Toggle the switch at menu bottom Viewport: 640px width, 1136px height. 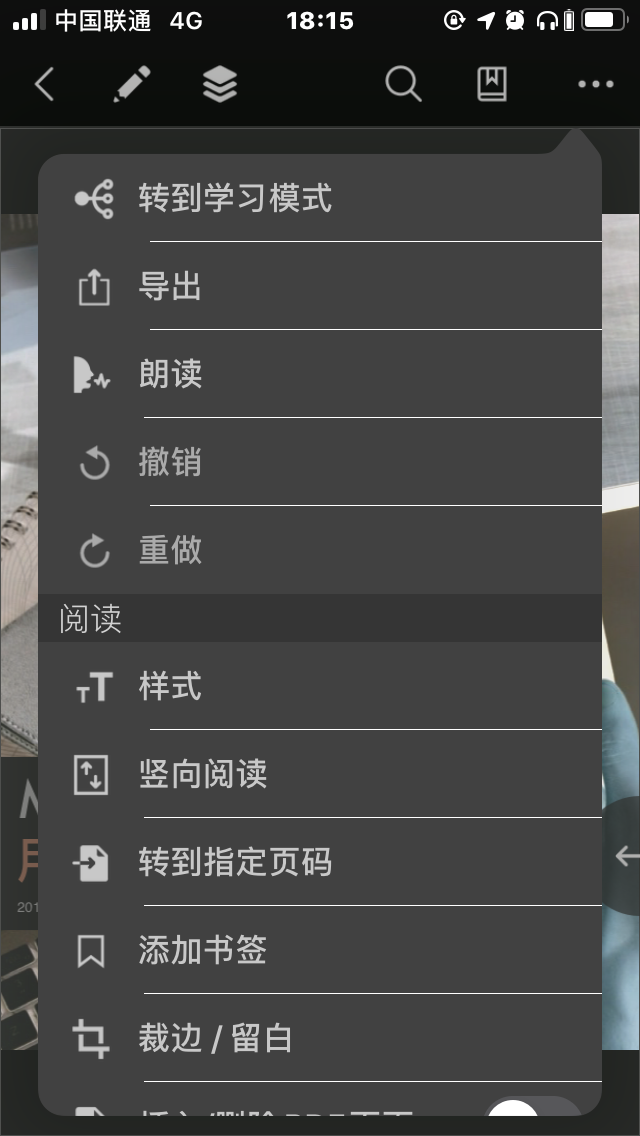click(533, 1107)
